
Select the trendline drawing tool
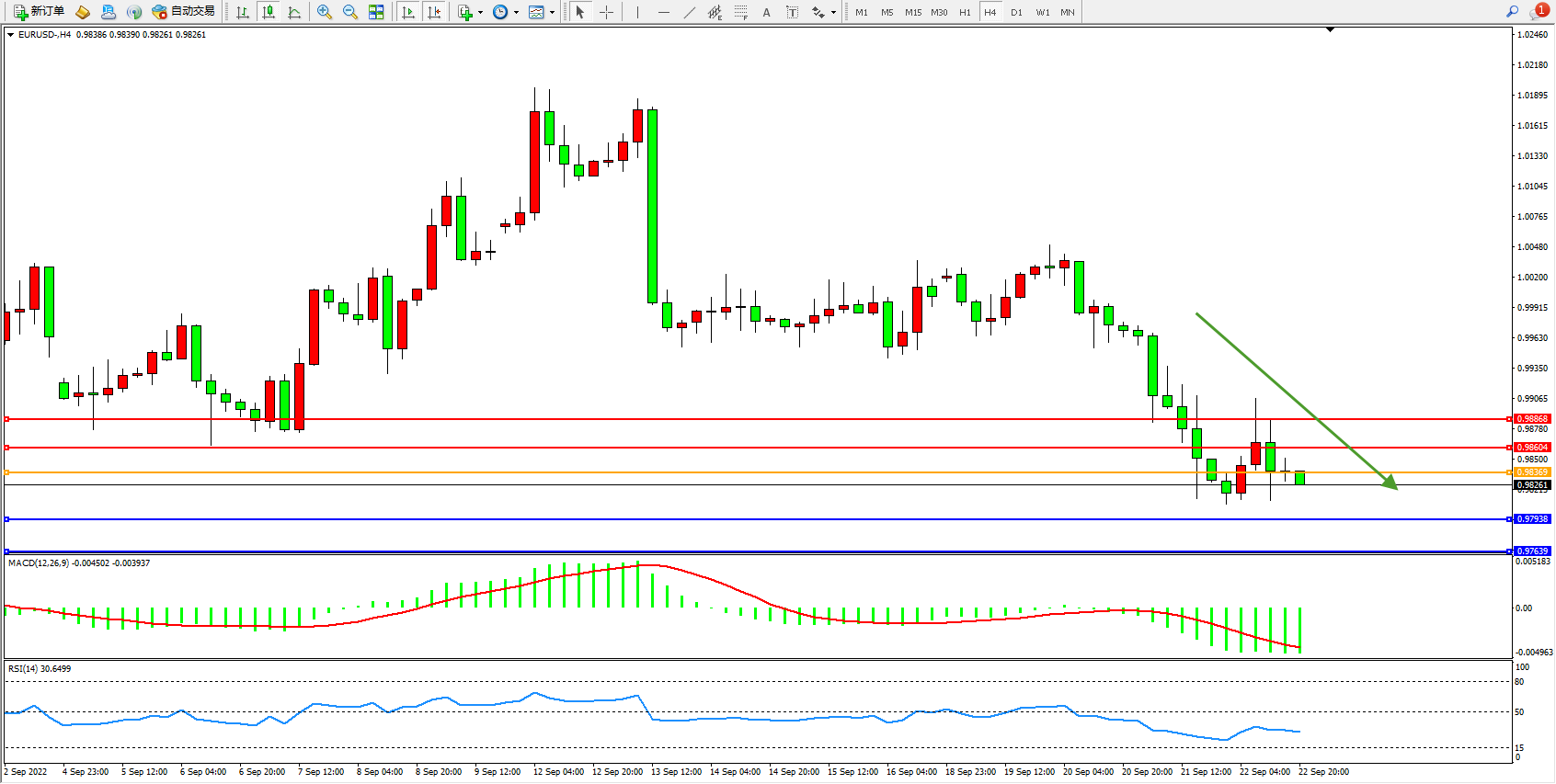pyautogui.click(x=690, y=12)
